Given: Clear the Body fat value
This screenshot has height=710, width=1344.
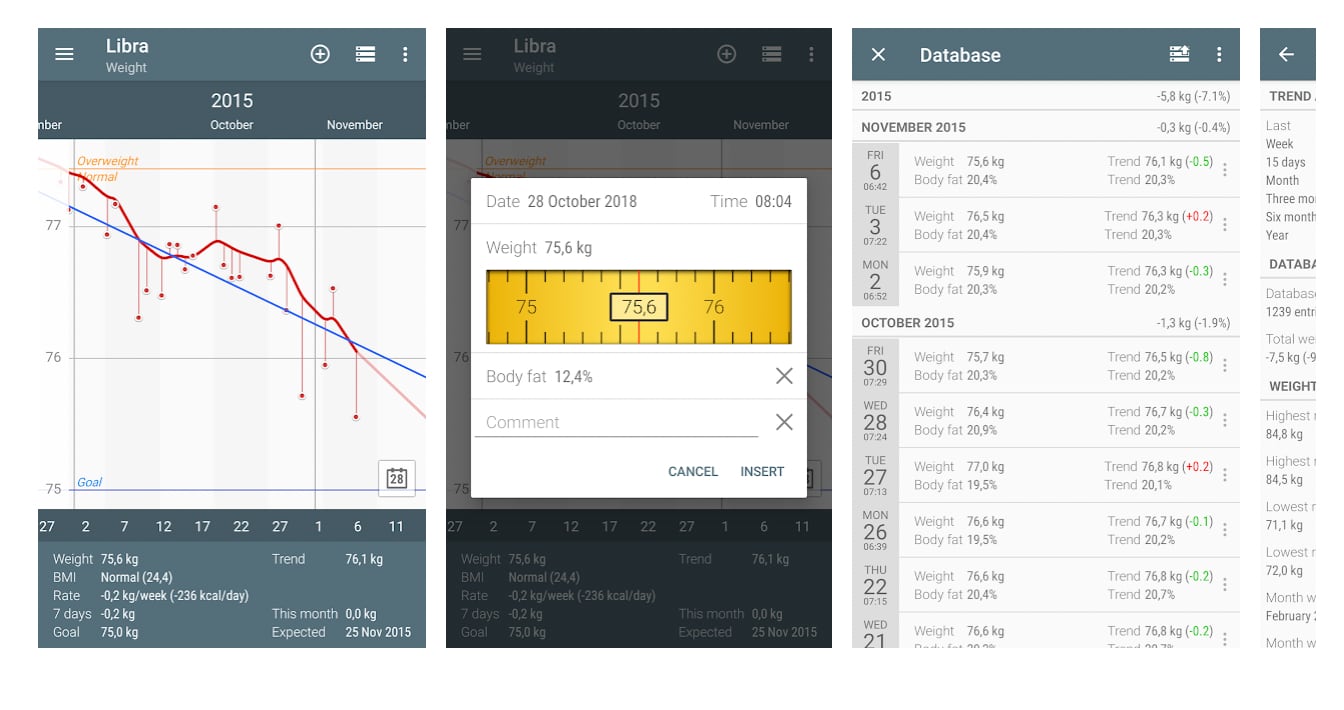Looking at the screenshot, I should tap(784, 376).
